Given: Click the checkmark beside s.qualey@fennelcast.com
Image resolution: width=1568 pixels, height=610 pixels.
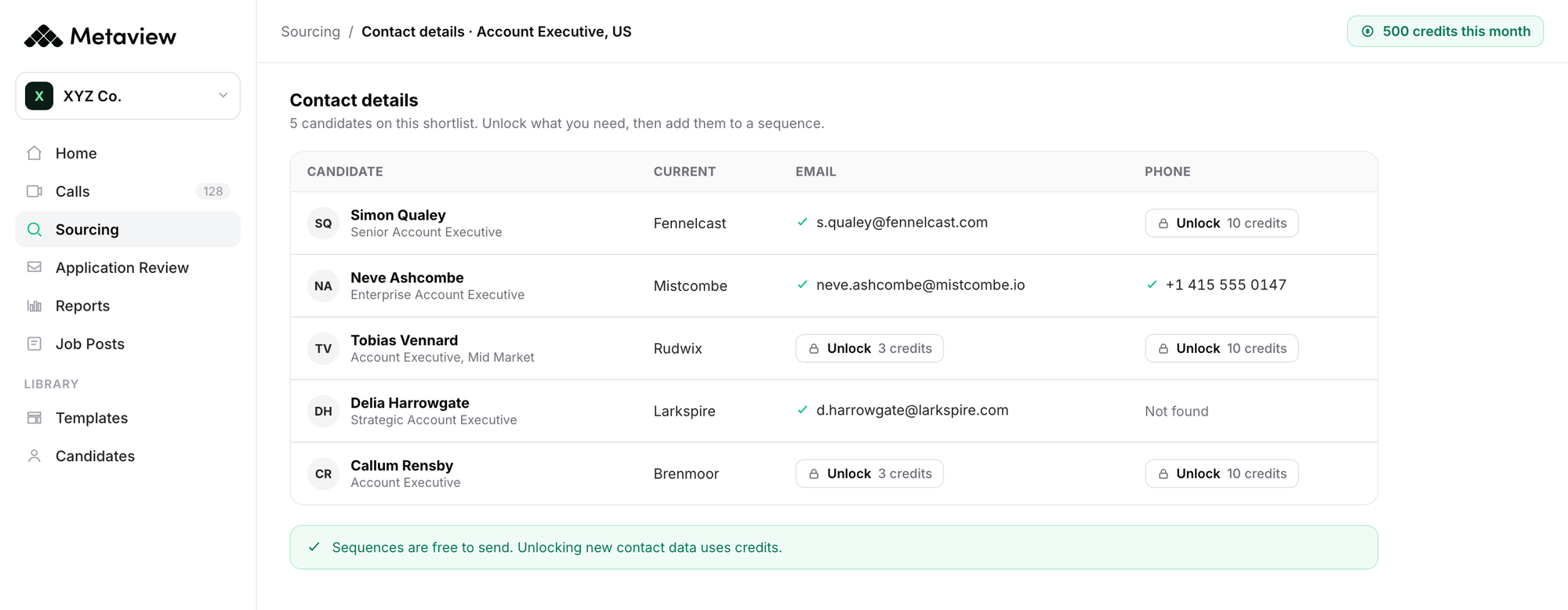Looking at the screenshot, I should point(802,222).
